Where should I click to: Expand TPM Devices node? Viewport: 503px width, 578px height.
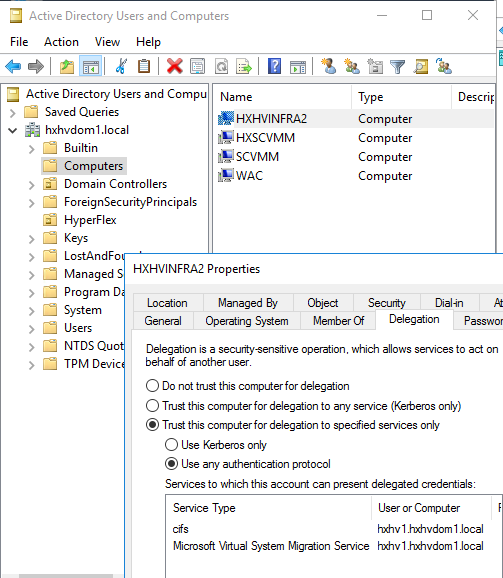coord(32,365)
